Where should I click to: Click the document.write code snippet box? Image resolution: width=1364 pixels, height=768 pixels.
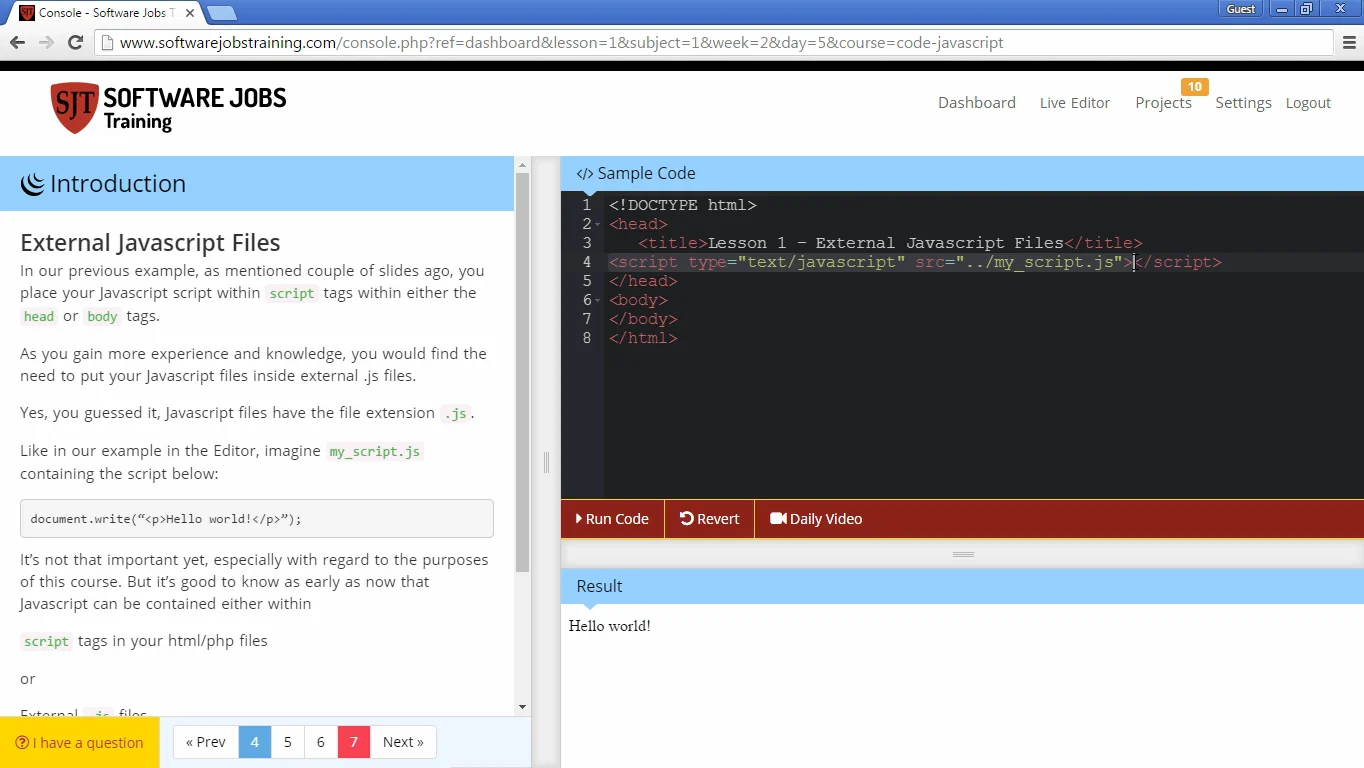[257, 519]
